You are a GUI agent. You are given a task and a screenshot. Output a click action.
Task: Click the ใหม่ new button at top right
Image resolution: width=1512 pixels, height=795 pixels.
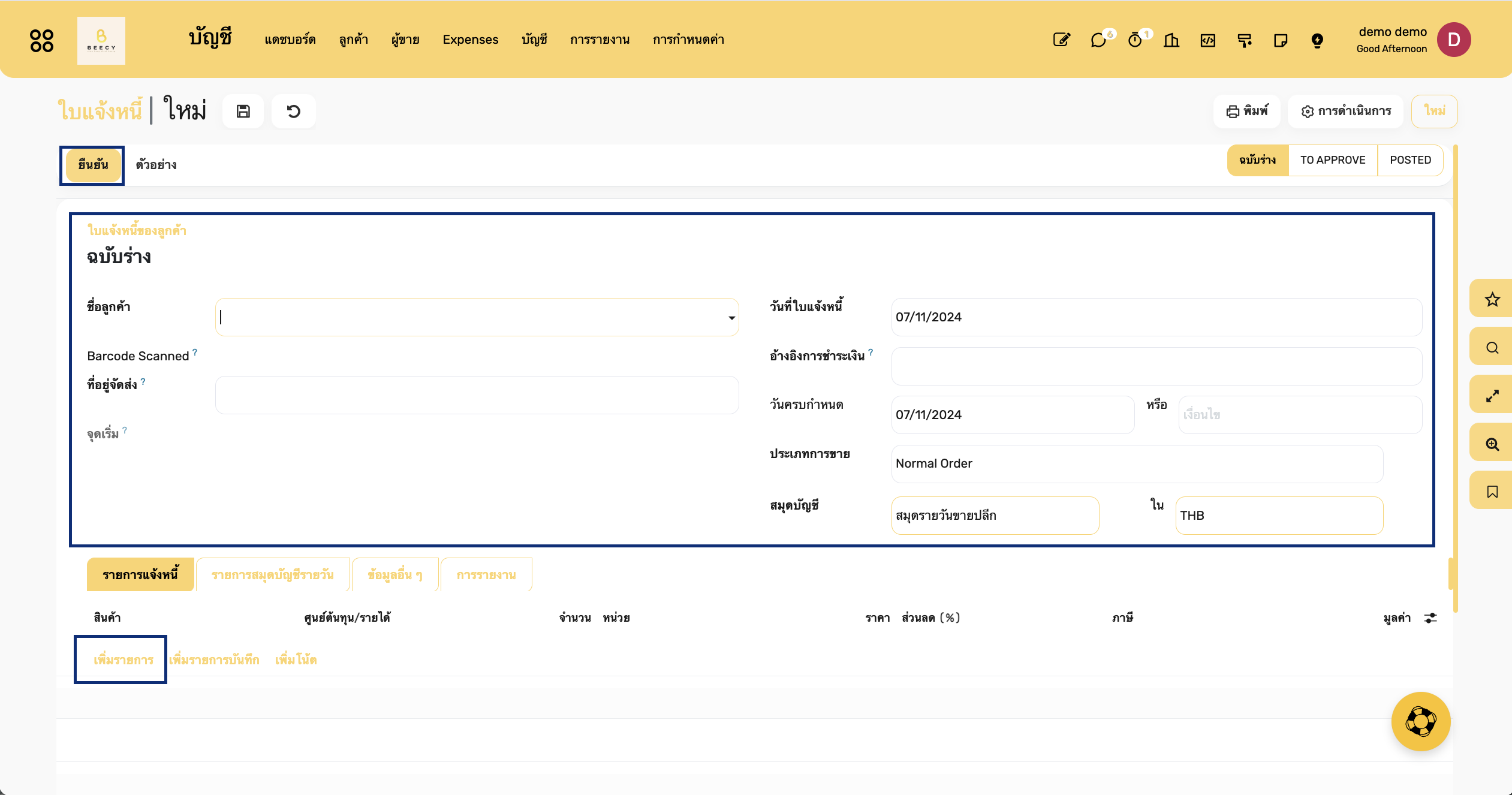coord(1435,111)
